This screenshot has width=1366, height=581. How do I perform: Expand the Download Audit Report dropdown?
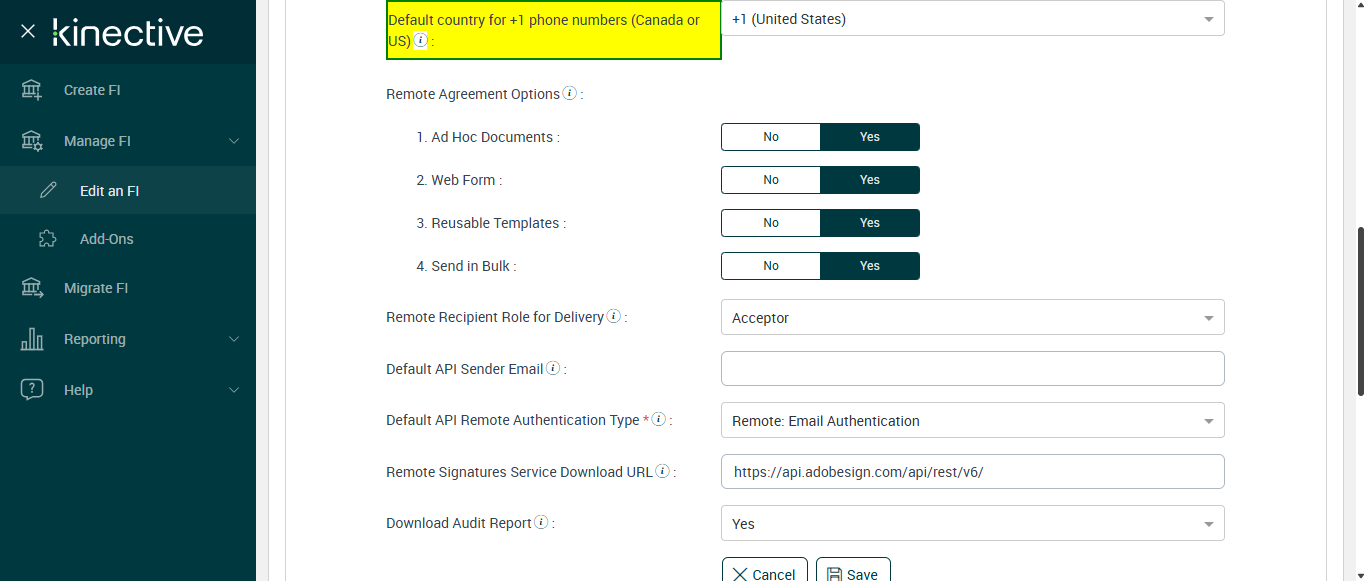coord(972,524)
